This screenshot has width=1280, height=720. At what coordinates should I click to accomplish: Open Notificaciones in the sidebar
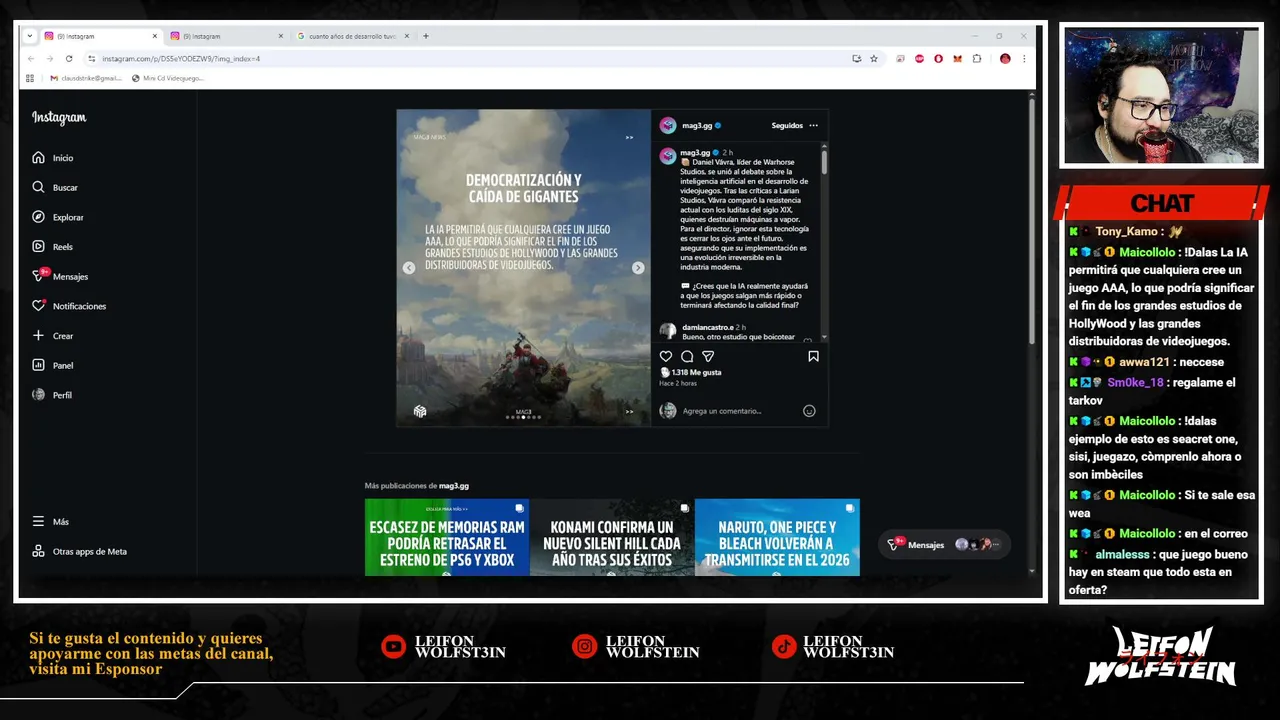pyautogui.click(x=69, y=306)
